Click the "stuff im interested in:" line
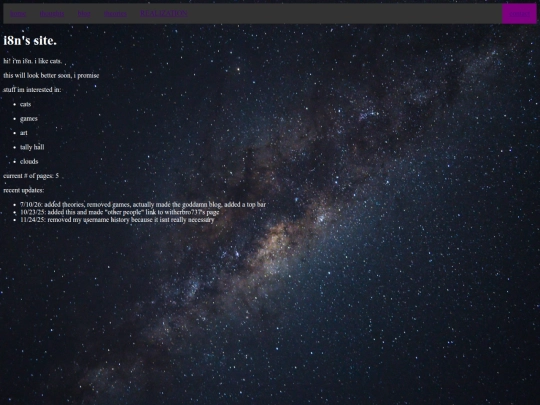 coord(32,90)
